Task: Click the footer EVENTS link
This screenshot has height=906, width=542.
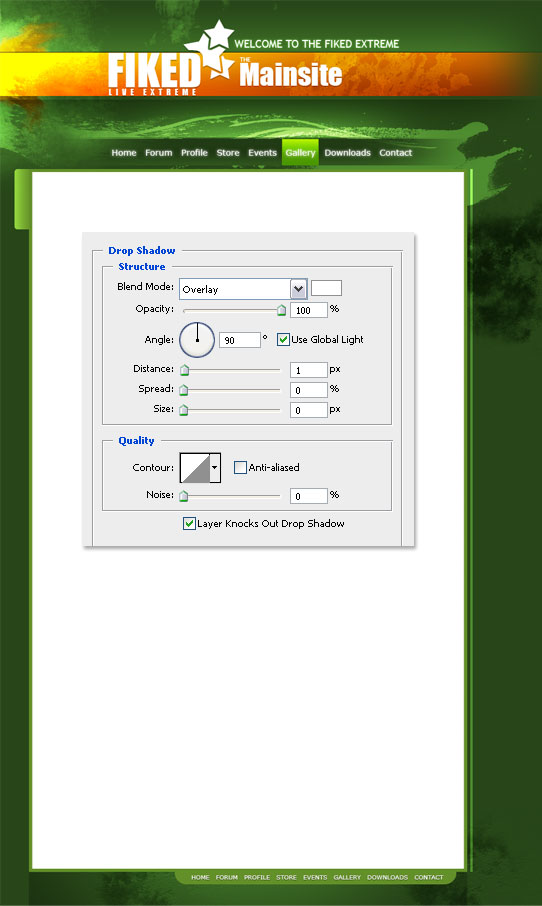Action: coord(315,877)
